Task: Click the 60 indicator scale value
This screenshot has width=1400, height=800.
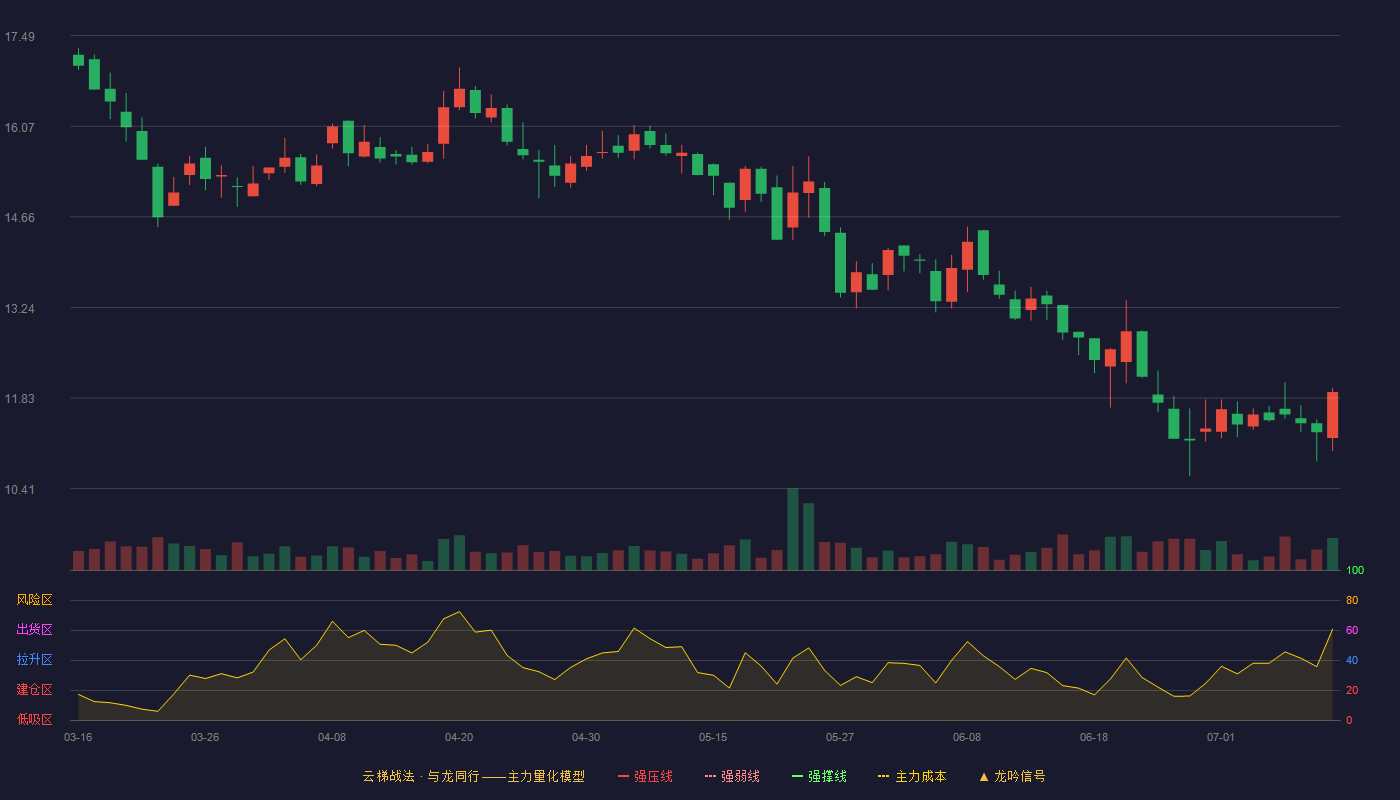Action: (1352, 630)
